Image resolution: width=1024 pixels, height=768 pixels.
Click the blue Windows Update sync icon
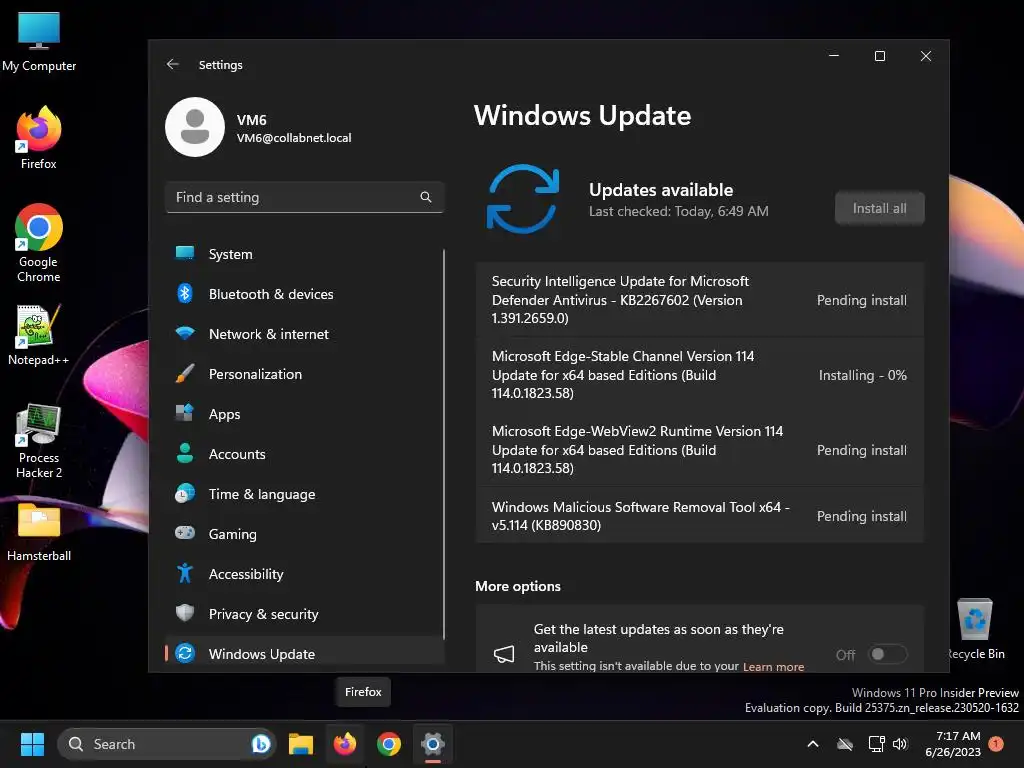[522, 199]
